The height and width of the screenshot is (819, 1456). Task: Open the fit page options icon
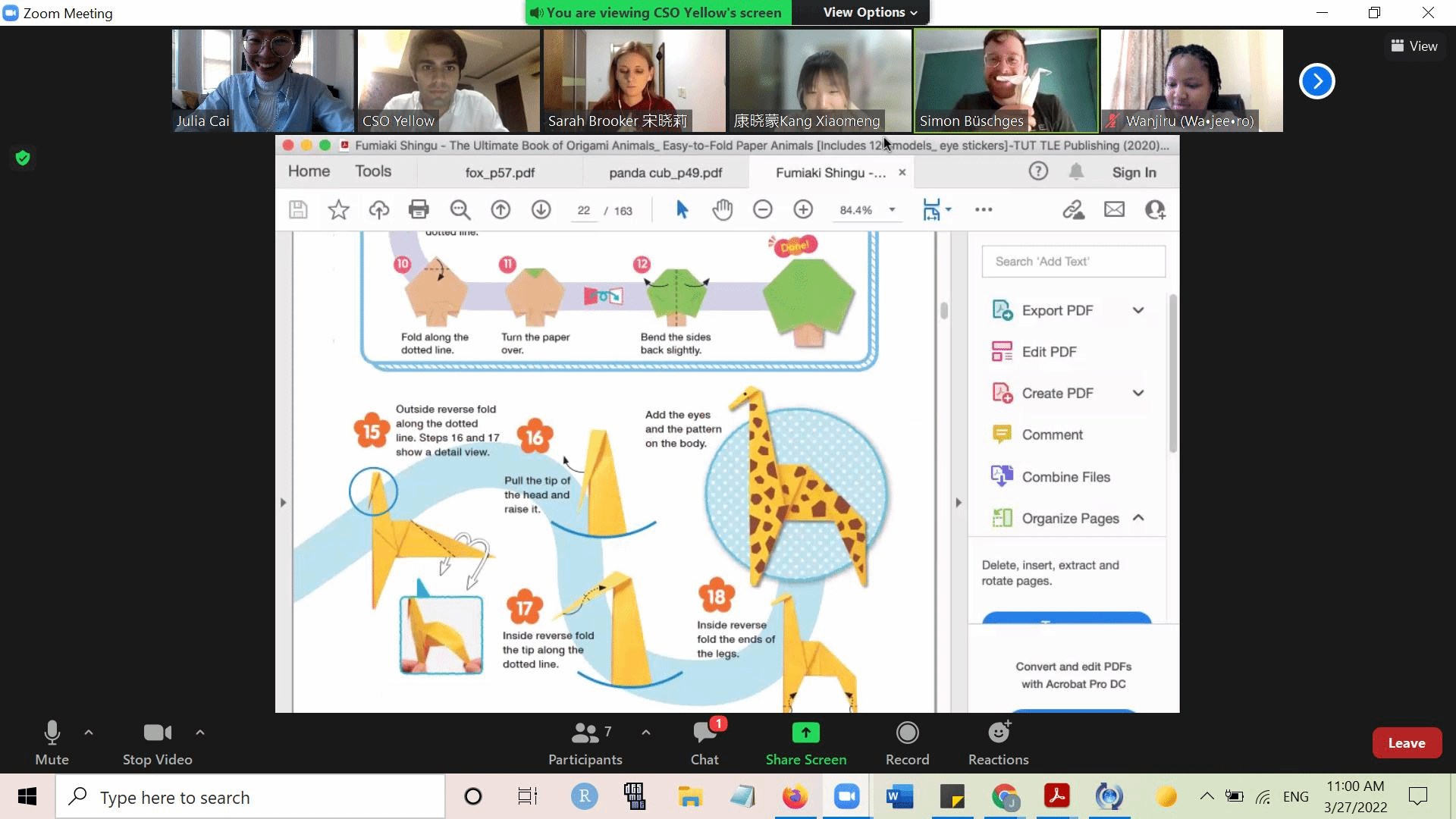[936, 209]
